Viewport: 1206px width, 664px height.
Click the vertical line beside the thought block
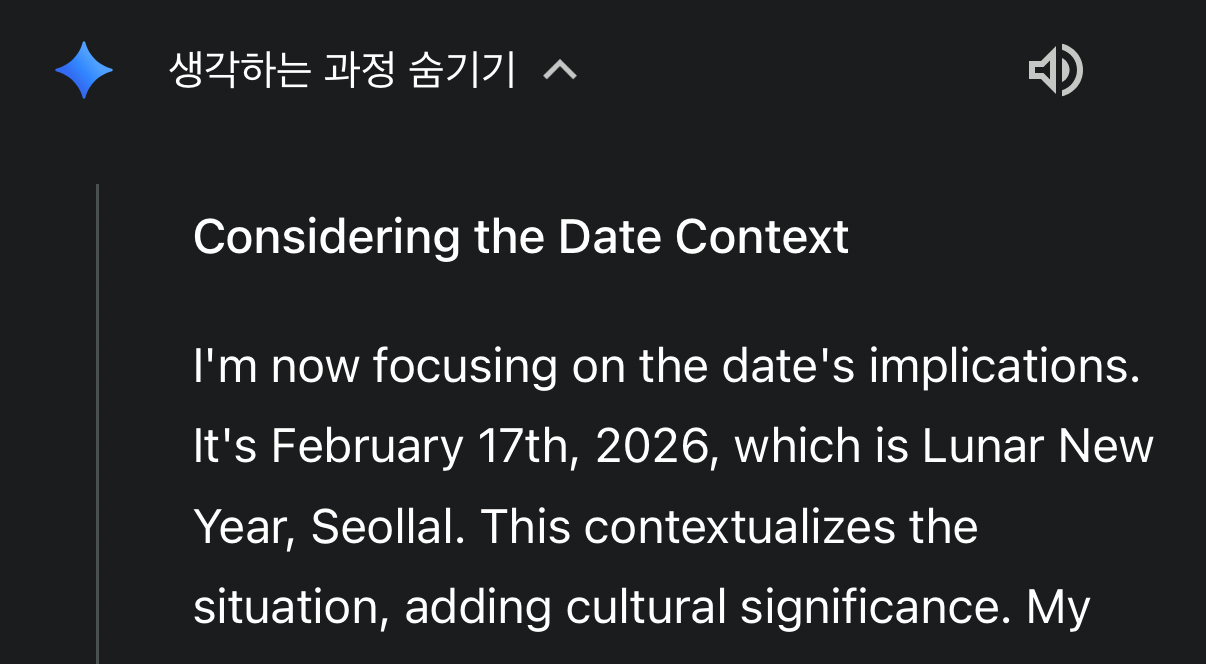click(x=98, y=420)
